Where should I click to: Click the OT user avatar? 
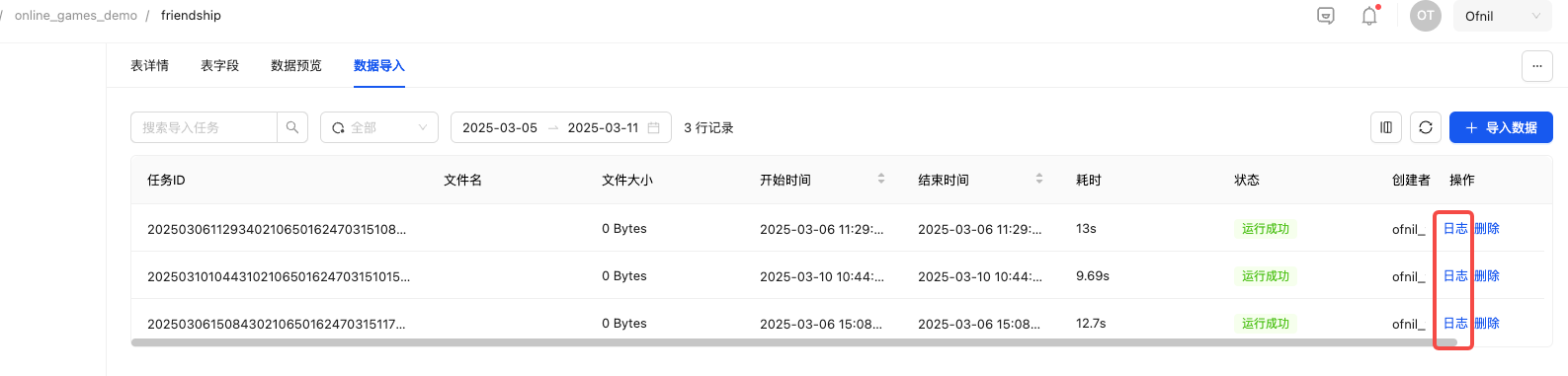[x=1426, y=16]
